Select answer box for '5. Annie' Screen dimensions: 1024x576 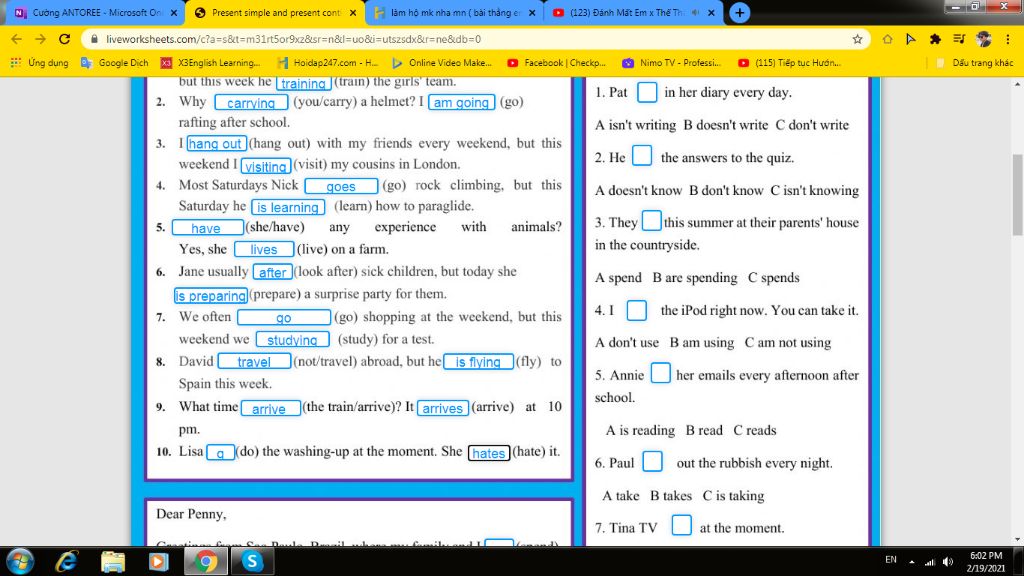tap(660, 373)
